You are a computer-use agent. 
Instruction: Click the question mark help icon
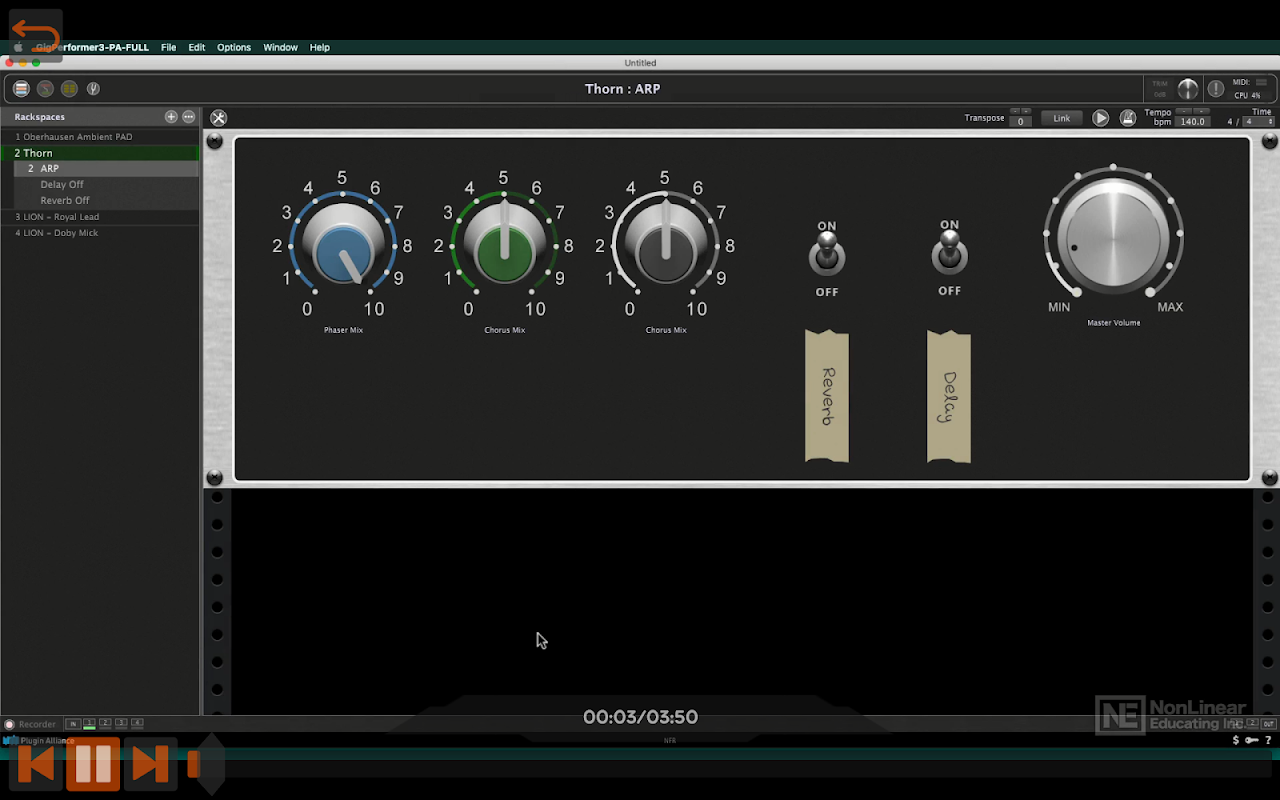click(x=1269, y=741)
